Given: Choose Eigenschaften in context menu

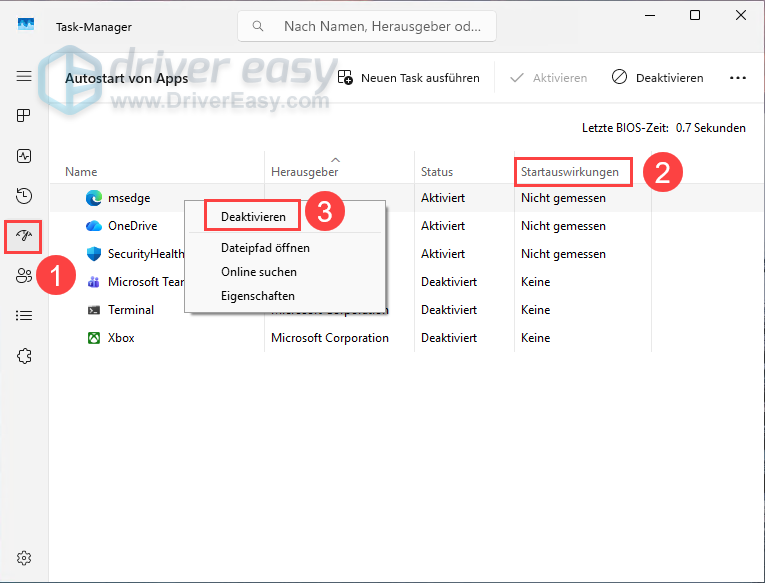Looking at the screenshot, I should point(258,296).
